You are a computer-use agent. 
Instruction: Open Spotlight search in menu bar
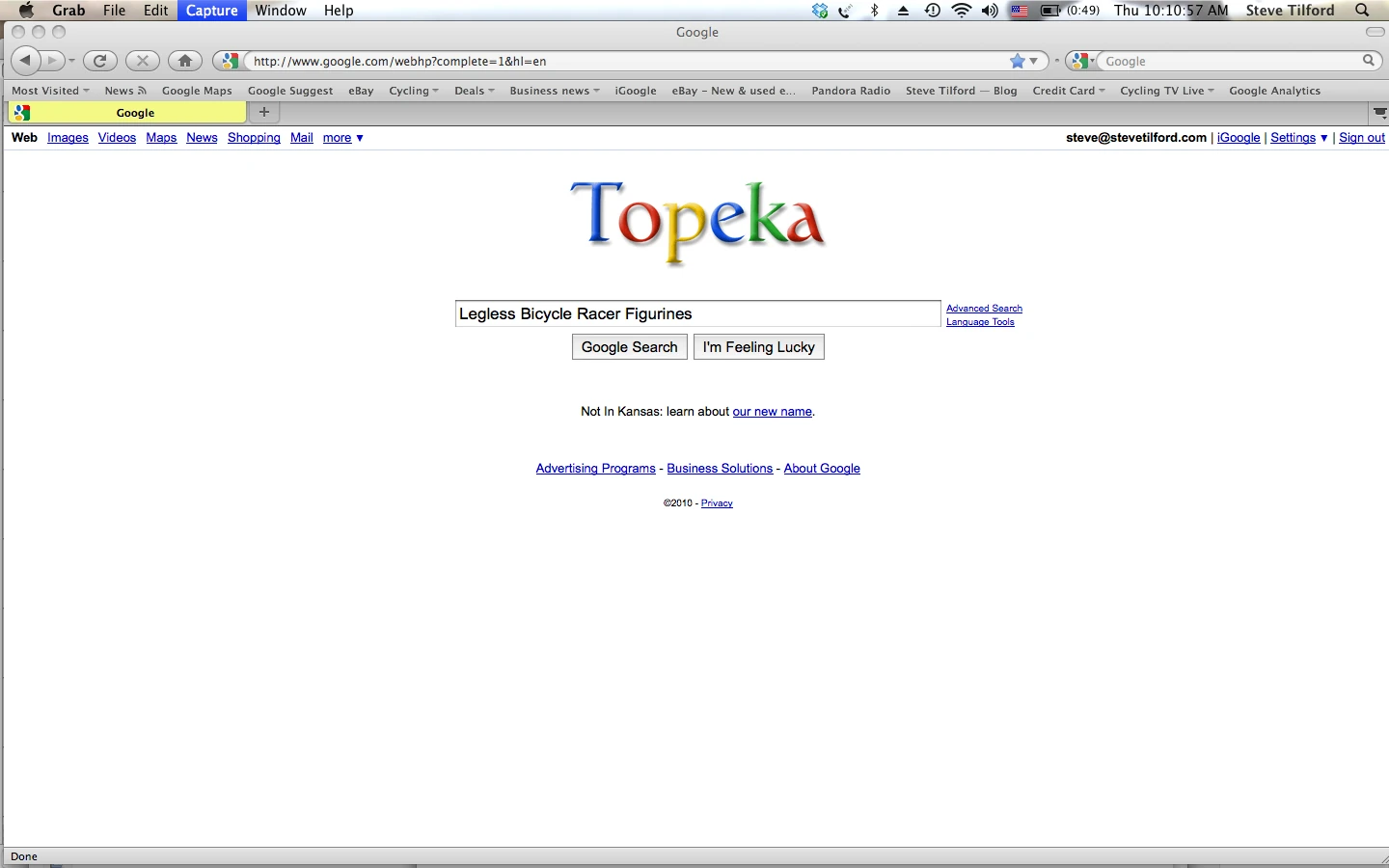[x=1362, y=11]
